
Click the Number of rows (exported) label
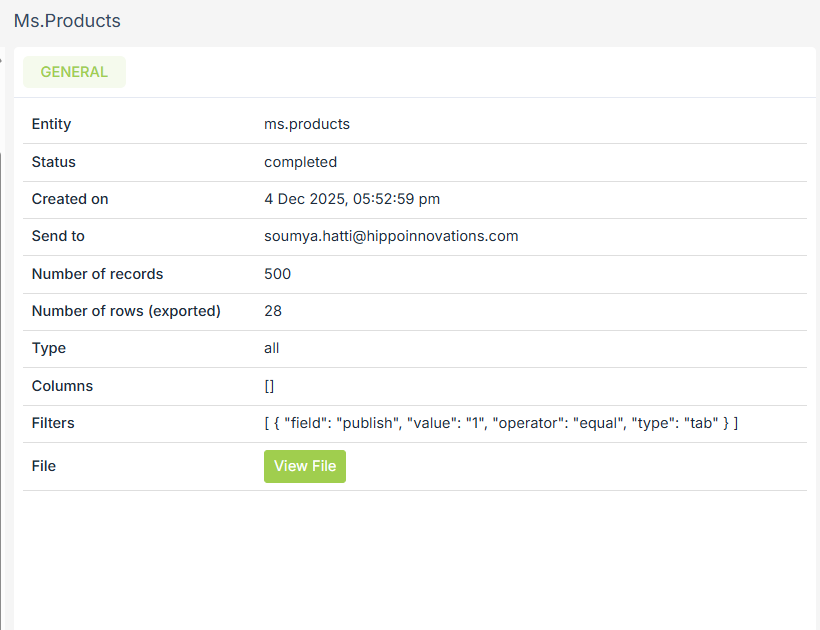click(x=126, y=311)
